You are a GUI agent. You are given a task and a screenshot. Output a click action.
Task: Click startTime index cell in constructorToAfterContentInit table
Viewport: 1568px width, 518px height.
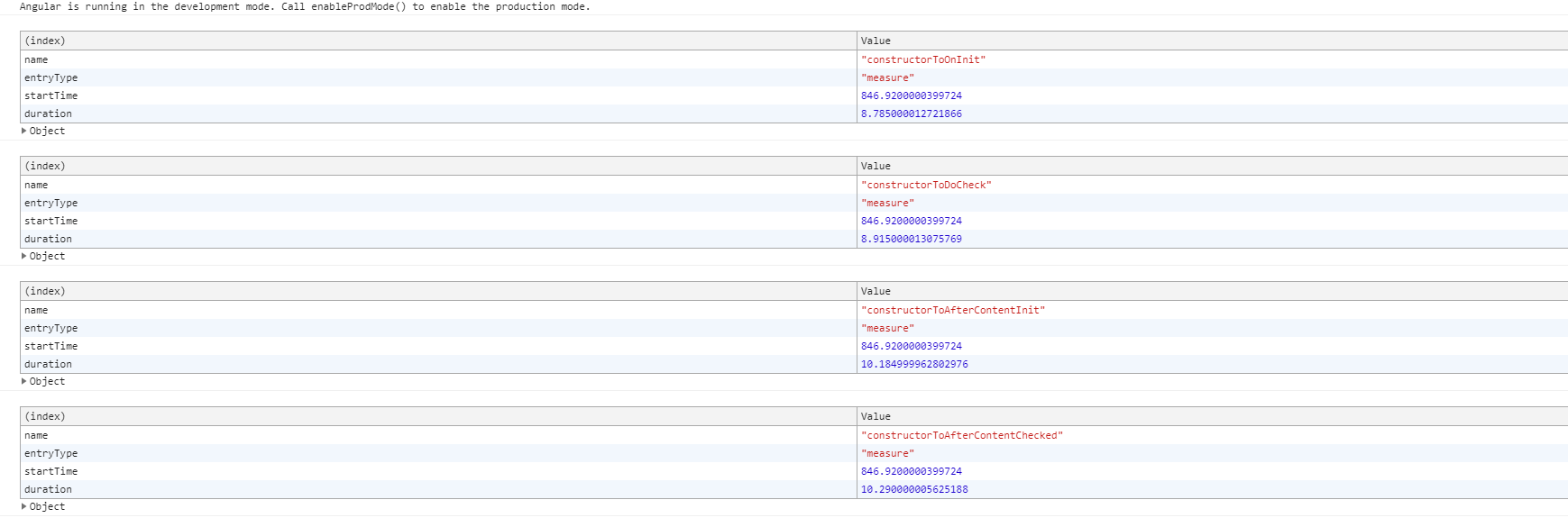coord(438,346)
